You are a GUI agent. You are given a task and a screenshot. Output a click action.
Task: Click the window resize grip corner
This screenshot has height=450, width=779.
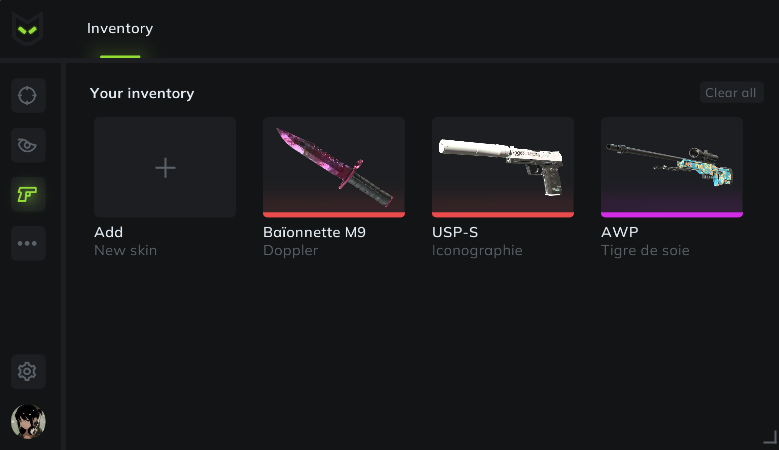pos(770,437)
